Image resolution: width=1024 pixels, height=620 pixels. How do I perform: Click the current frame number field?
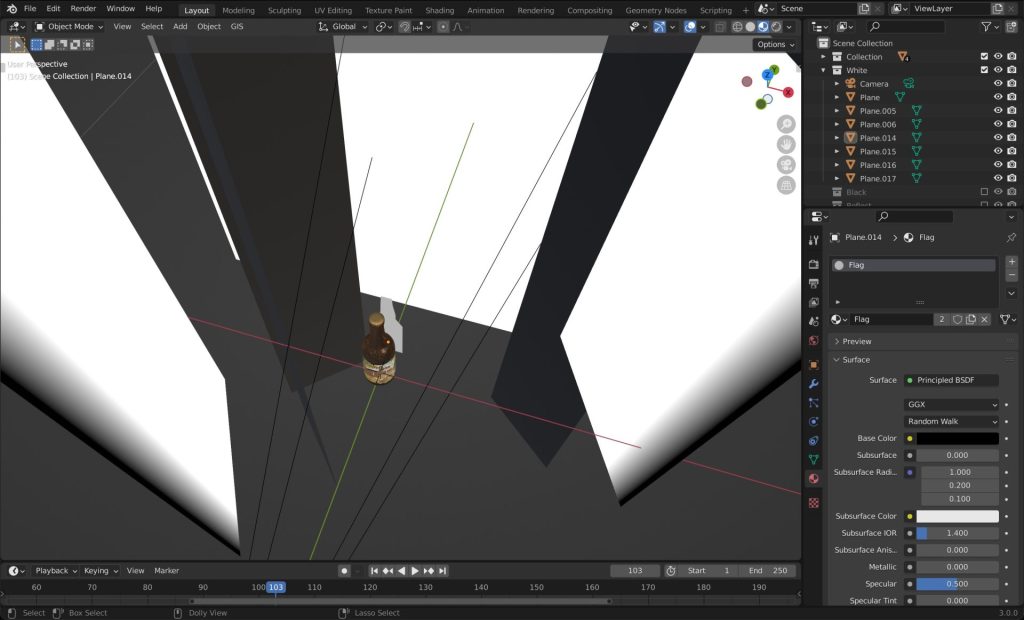point(635,571)
